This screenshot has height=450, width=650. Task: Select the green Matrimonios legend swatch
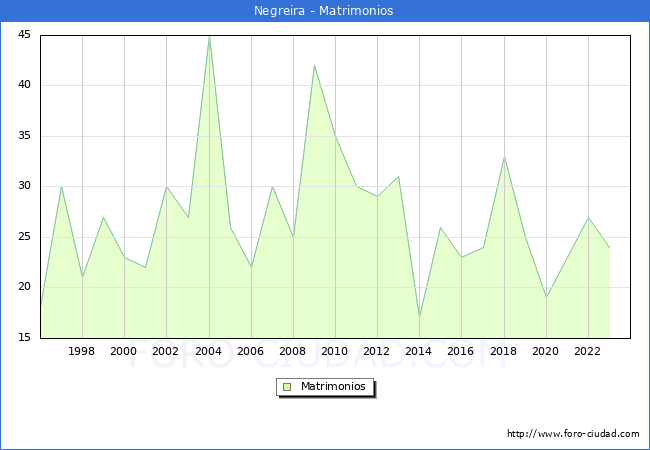(287, 387)
